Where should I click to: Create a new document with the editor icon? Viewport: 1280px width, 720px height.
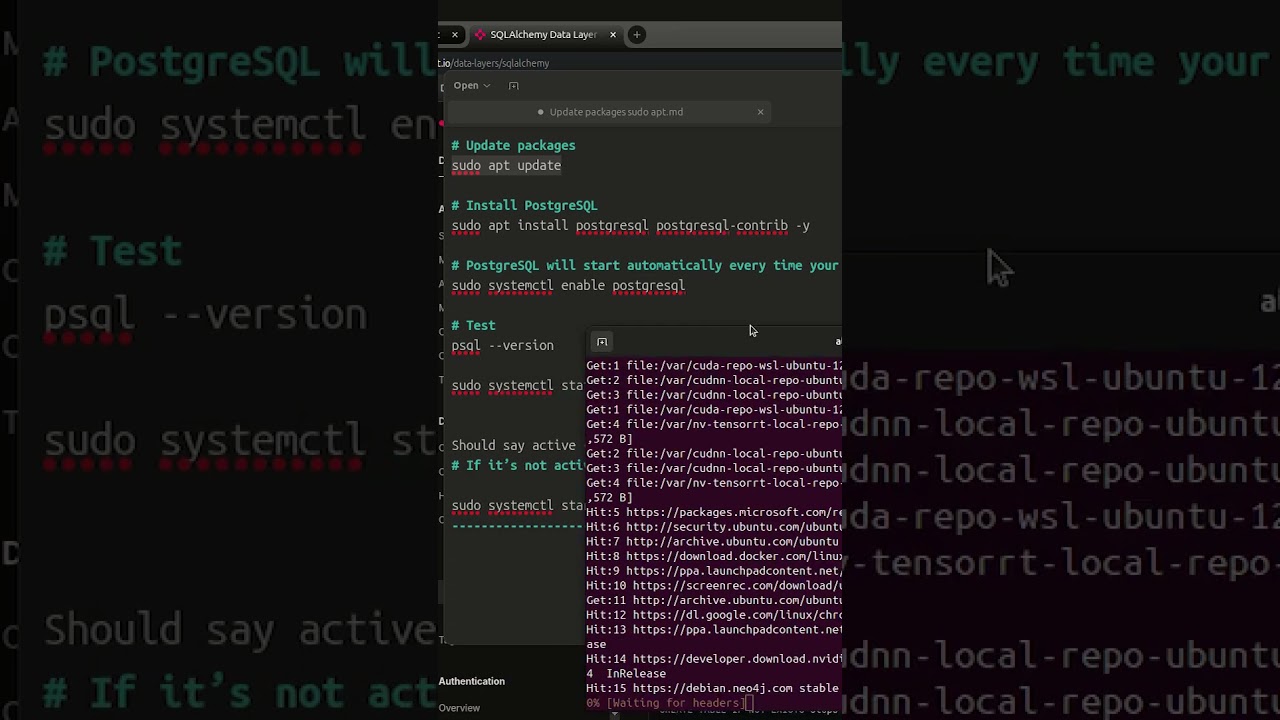514,86
